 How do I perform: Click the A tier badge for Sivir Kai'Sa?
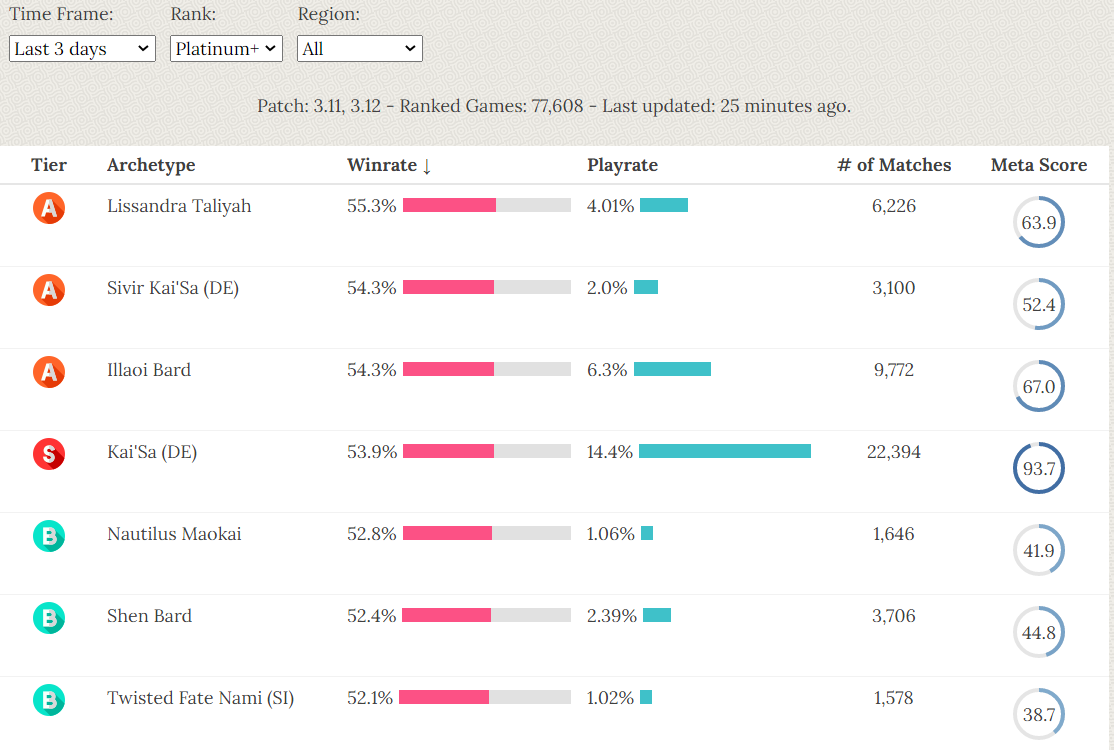coord(48,290)
